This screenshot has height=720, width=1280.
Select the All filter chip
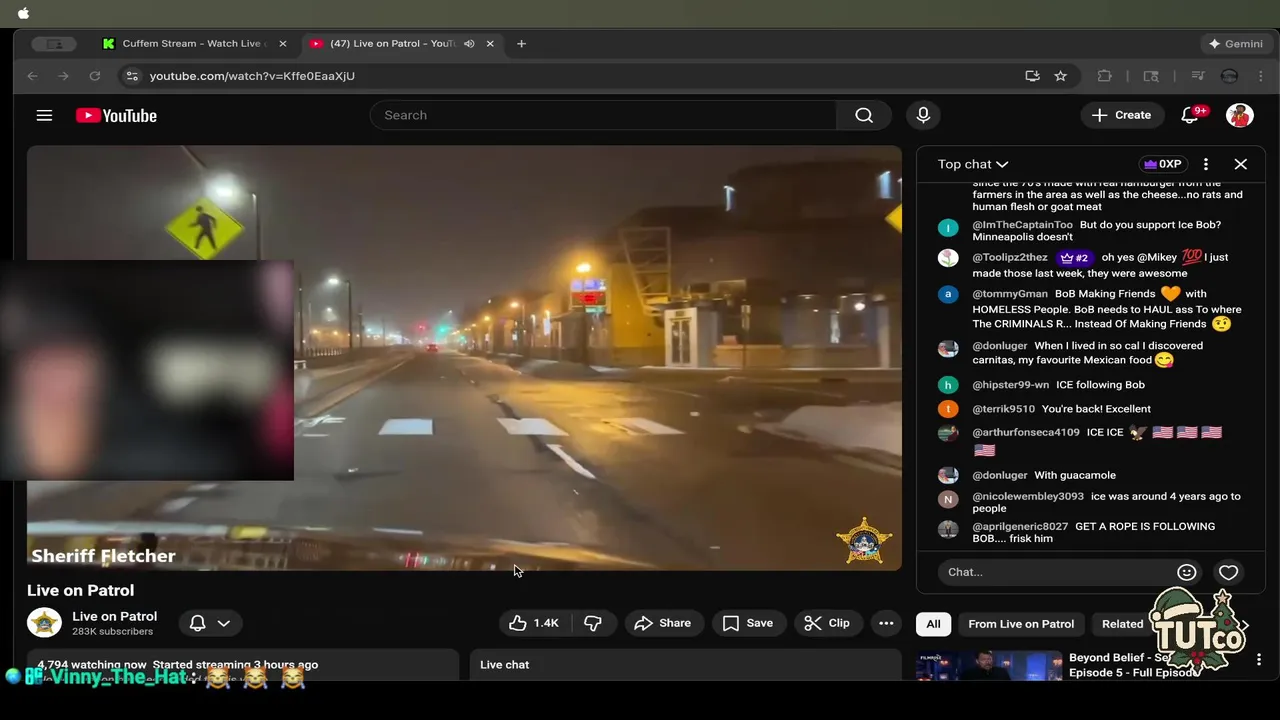(x=933, y=624)
